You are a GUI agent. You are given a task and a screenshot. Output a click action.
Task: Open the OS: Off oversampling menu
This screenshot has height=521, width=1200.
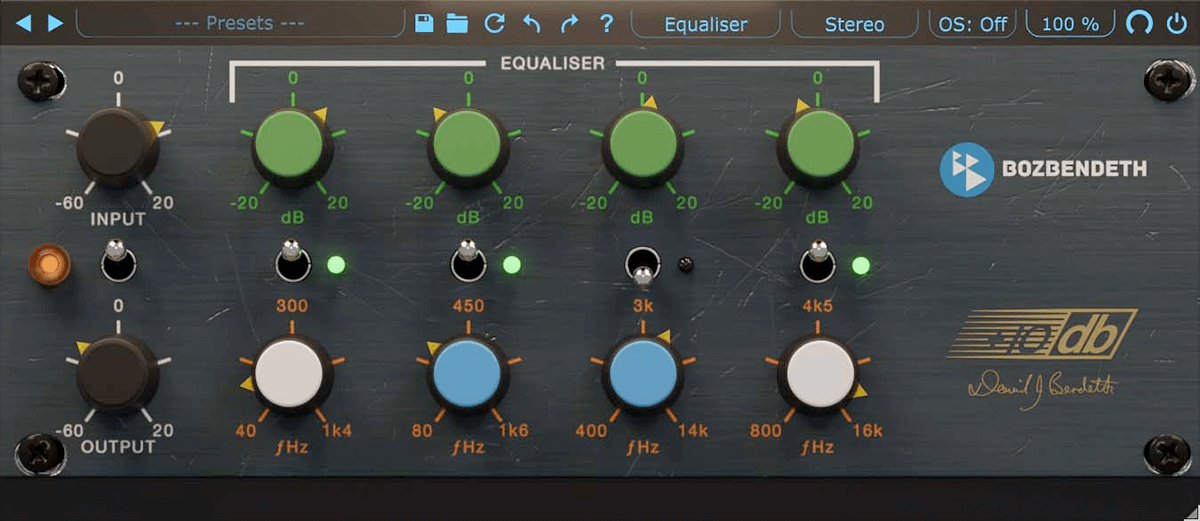[x=972, y=23]
